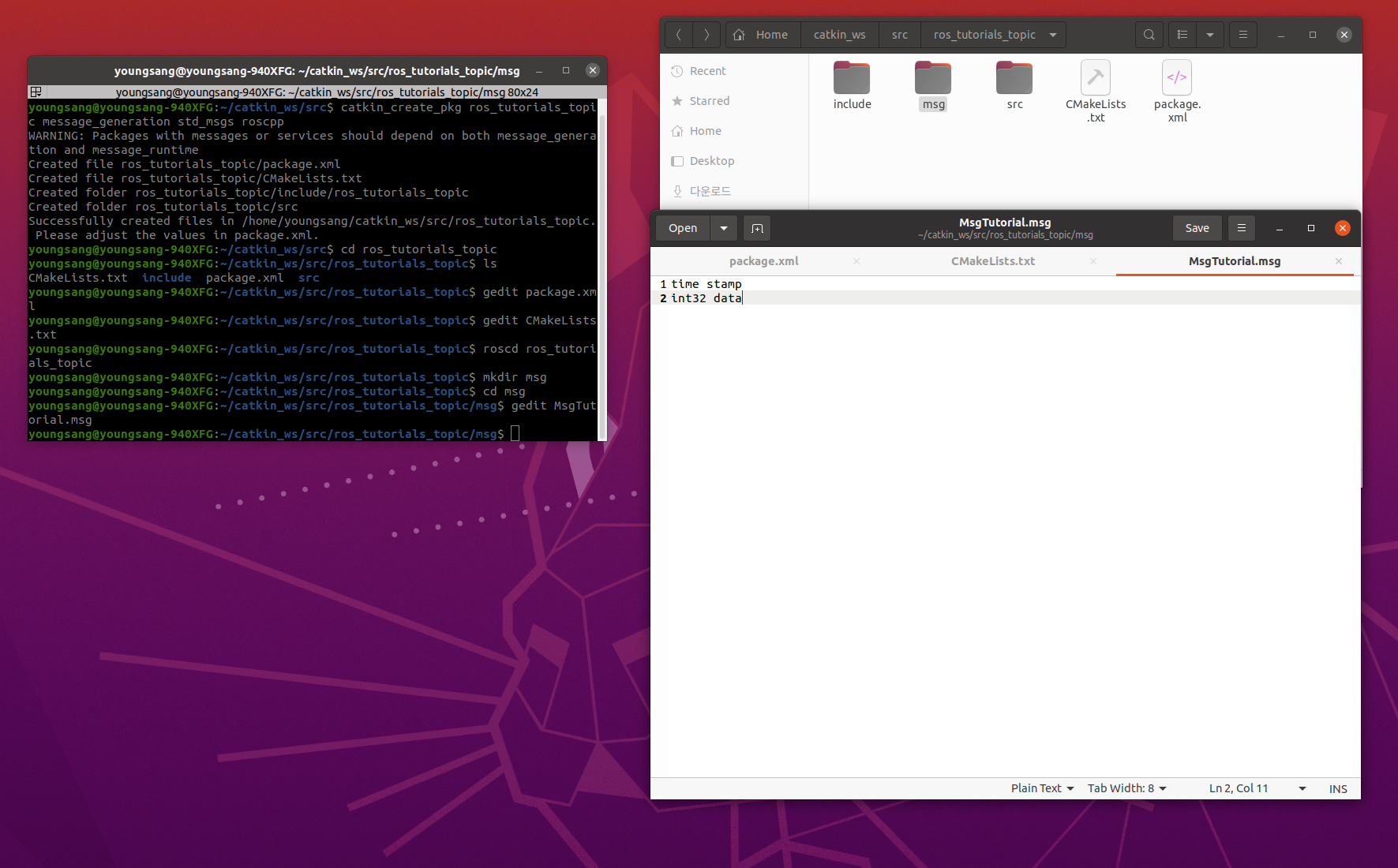Select the catkin_ws breadcrumb
1398x868 pixels.
[x=839, y=35]
